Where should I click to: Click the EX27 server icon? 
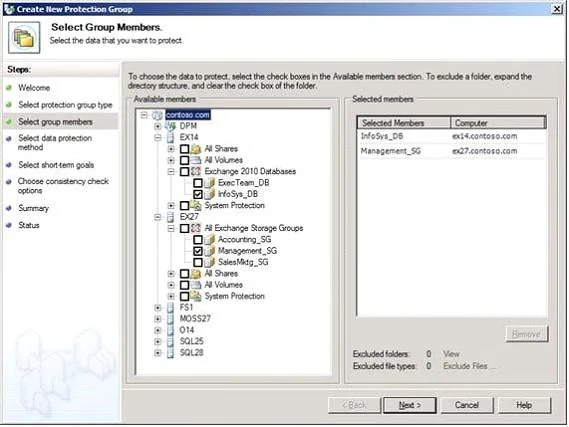click(x=170, y=217)
